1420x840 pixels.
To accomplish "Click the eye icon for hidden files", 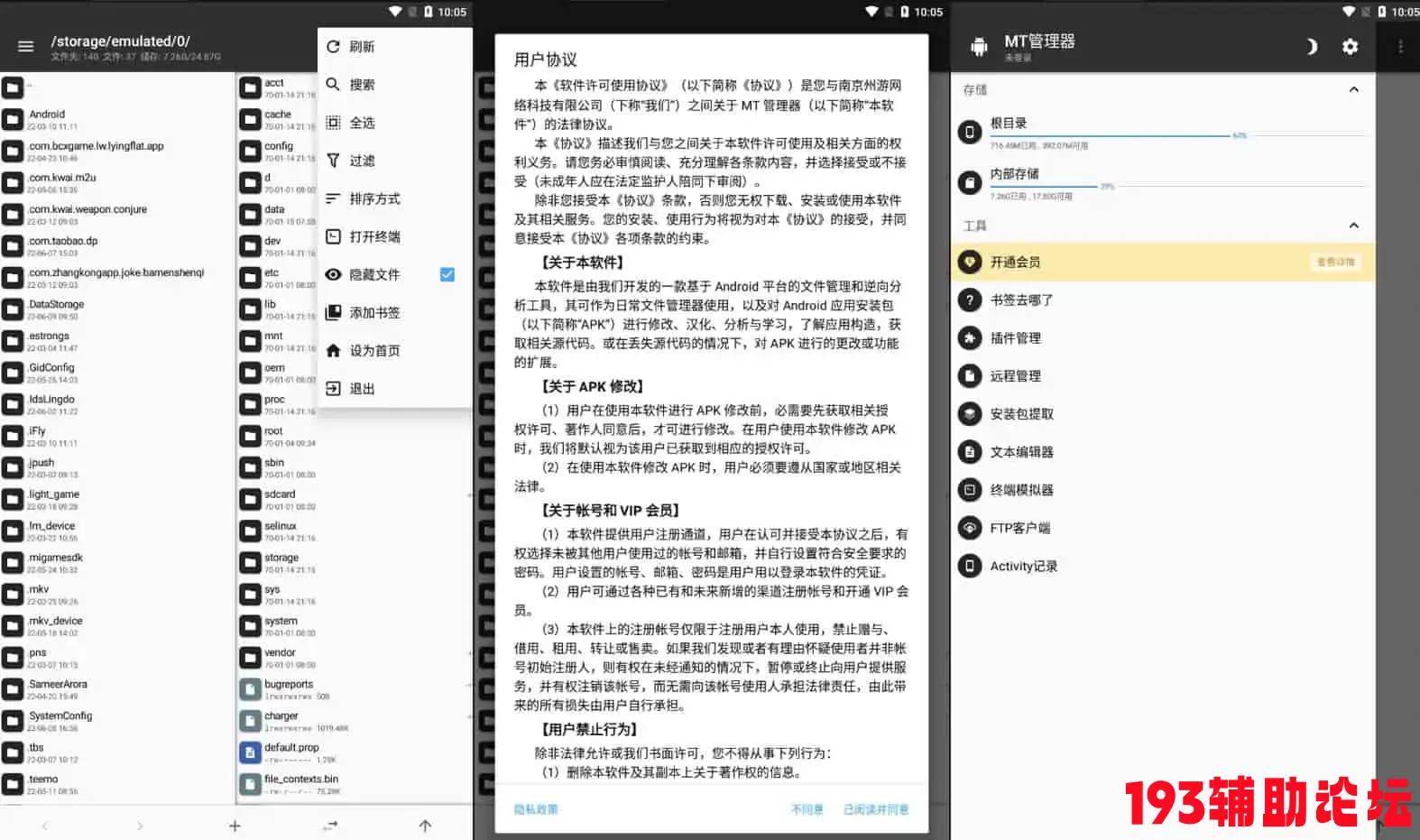I will [x=333, y=274].
